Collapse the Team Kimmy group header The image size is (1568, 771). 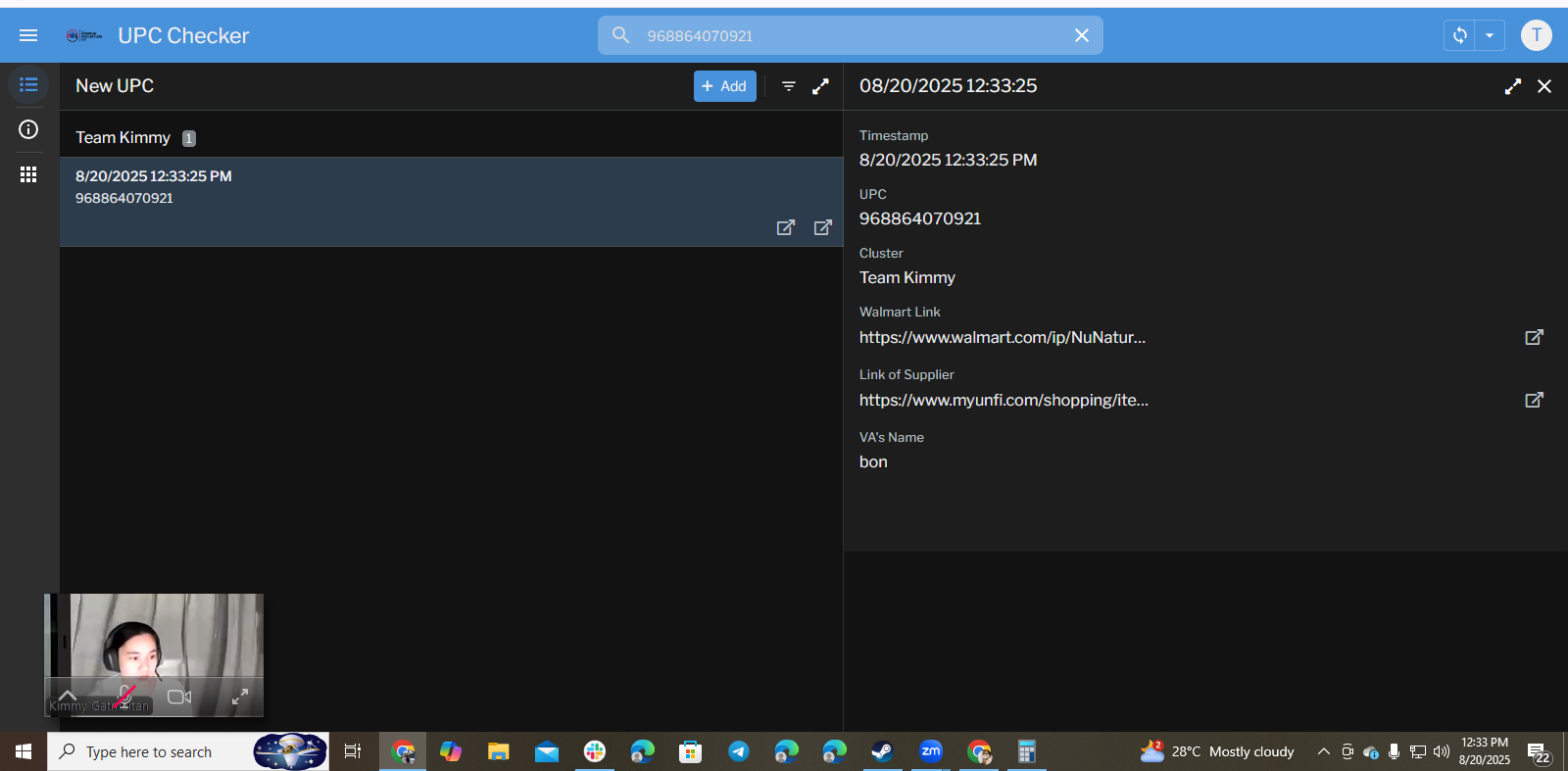(x=123, y=138)
